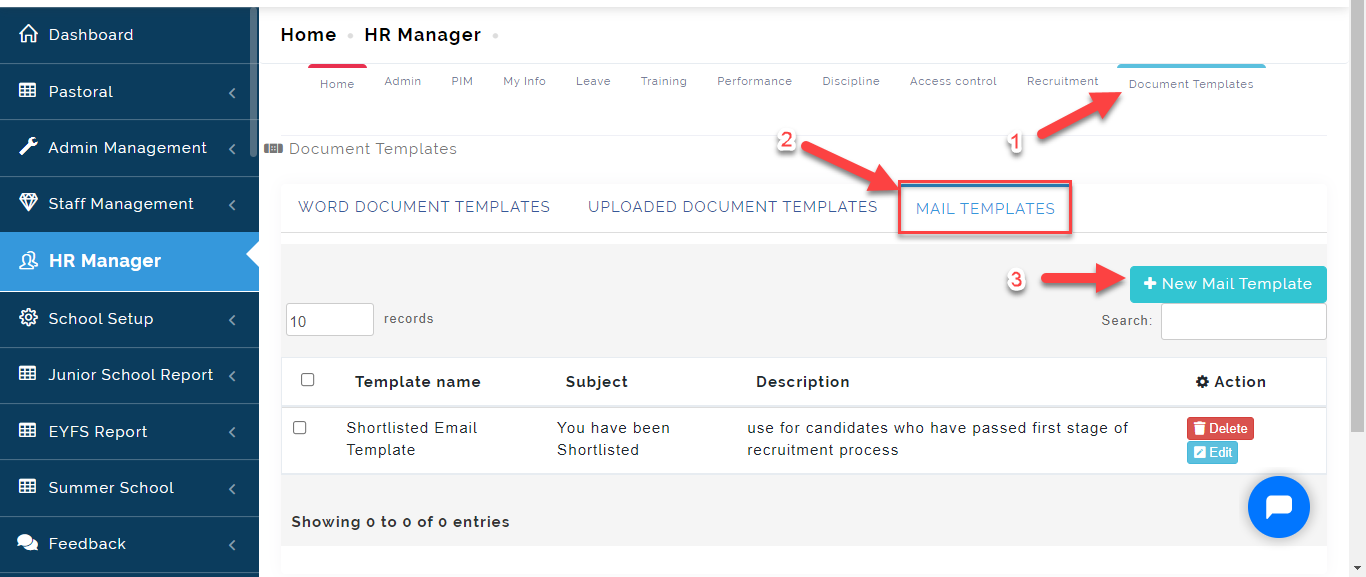Click the School Setup gear icon
Image resolution: width=1366 pixels, height=577 pixels.
point(28,318)
